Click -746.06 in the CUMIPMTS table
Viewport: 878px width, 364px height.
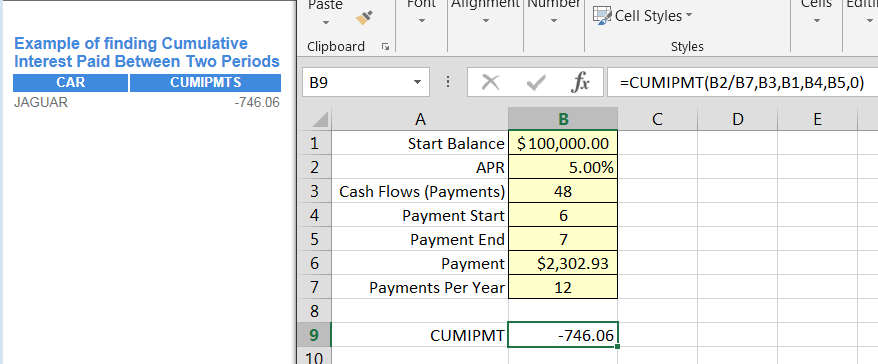click(x=256, y=102)
